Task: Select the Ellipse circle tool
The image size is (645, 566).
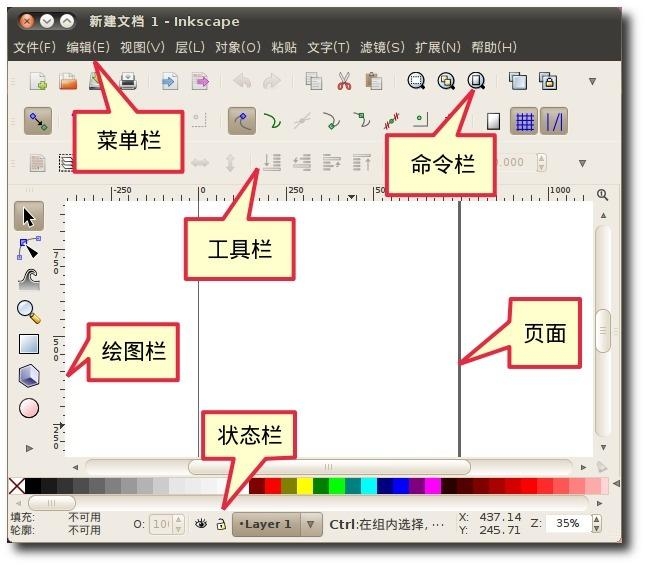Action: [x=29, y=408]
